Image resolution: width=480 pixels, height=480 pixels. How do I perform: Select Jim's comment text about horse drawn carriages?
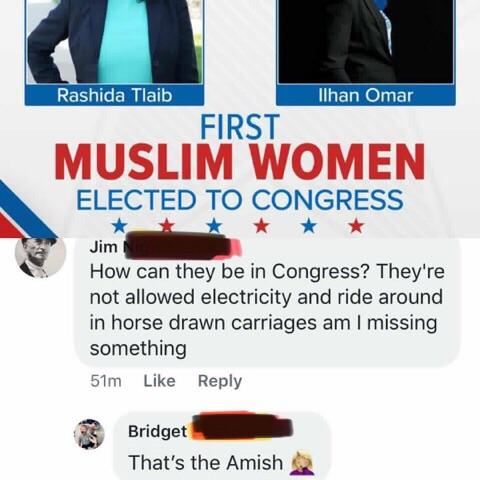point(267,310)
